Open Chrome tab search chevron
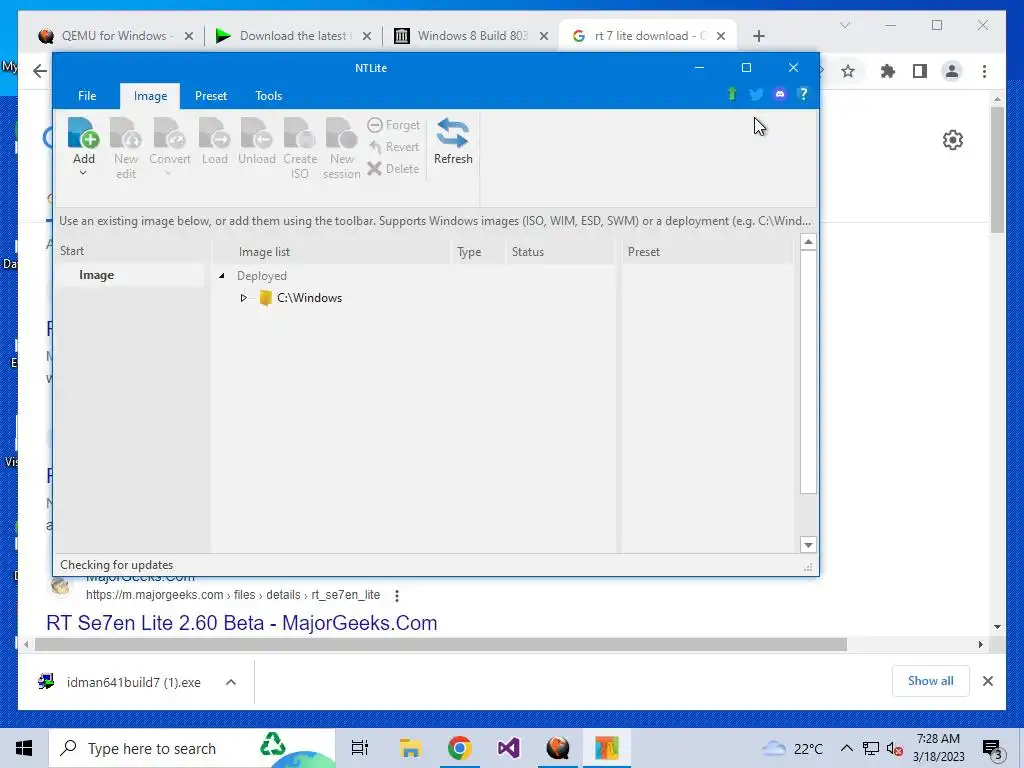This screenshot has width=1024, height=768. [845, 25]
